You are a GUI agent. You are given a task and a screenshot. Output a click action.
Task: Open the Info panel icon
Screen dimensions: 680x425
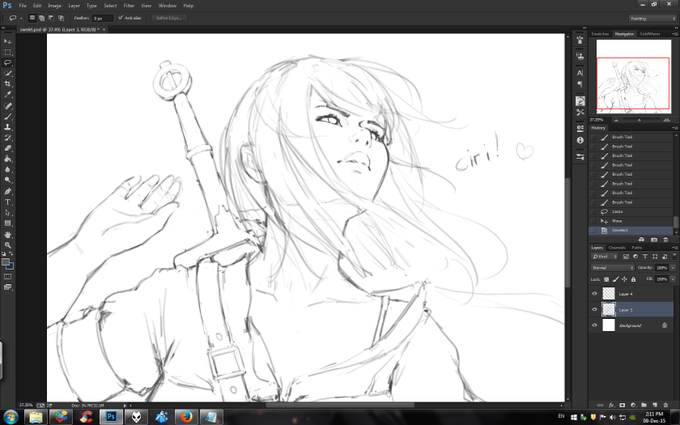coord(580,141)
